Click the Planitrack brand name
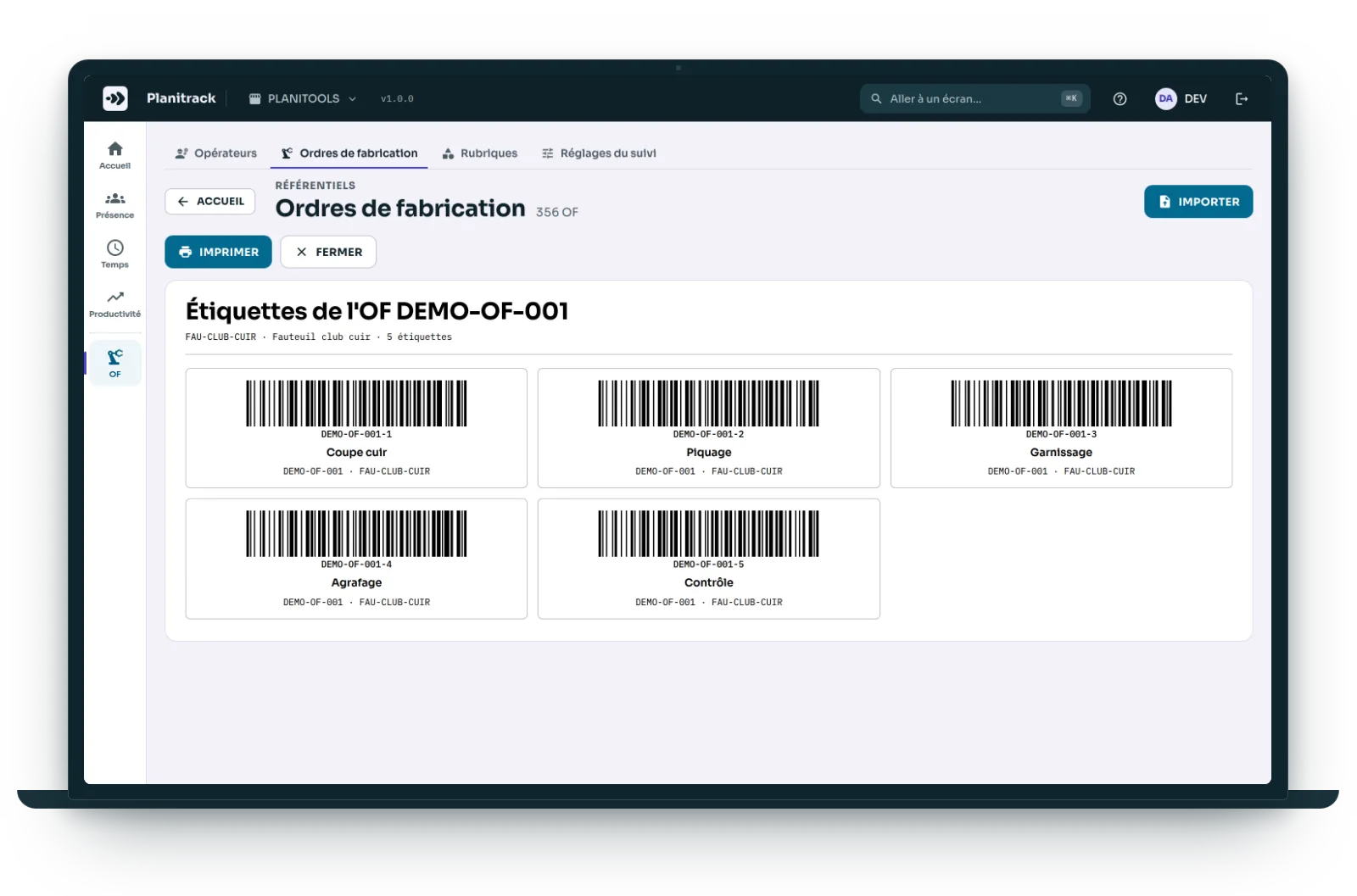The height and width of the screenshot is (896, 1357). 181,98
